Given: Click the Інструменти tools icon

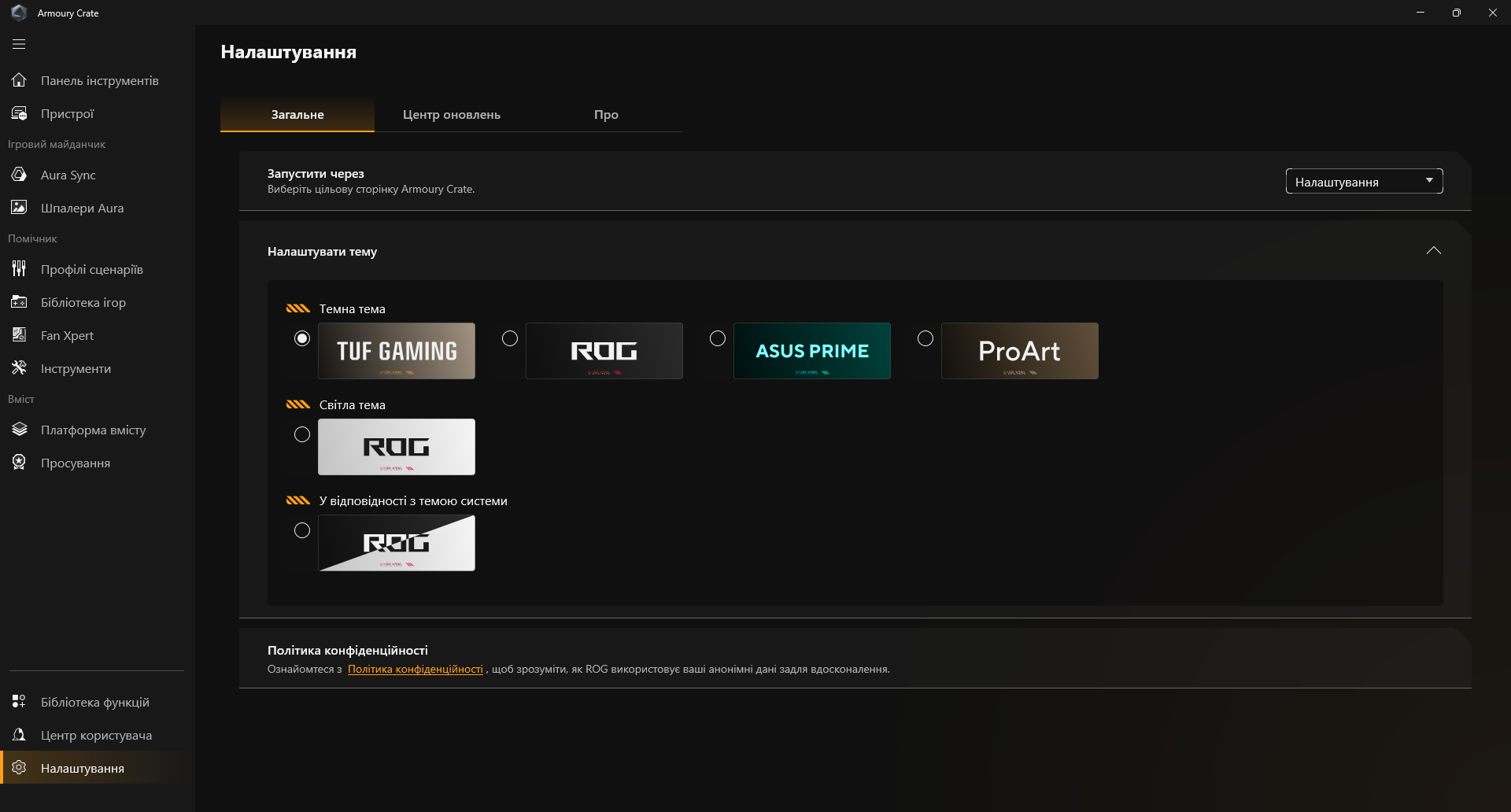Looking at the screenshot, I should (x=19, y=368).
